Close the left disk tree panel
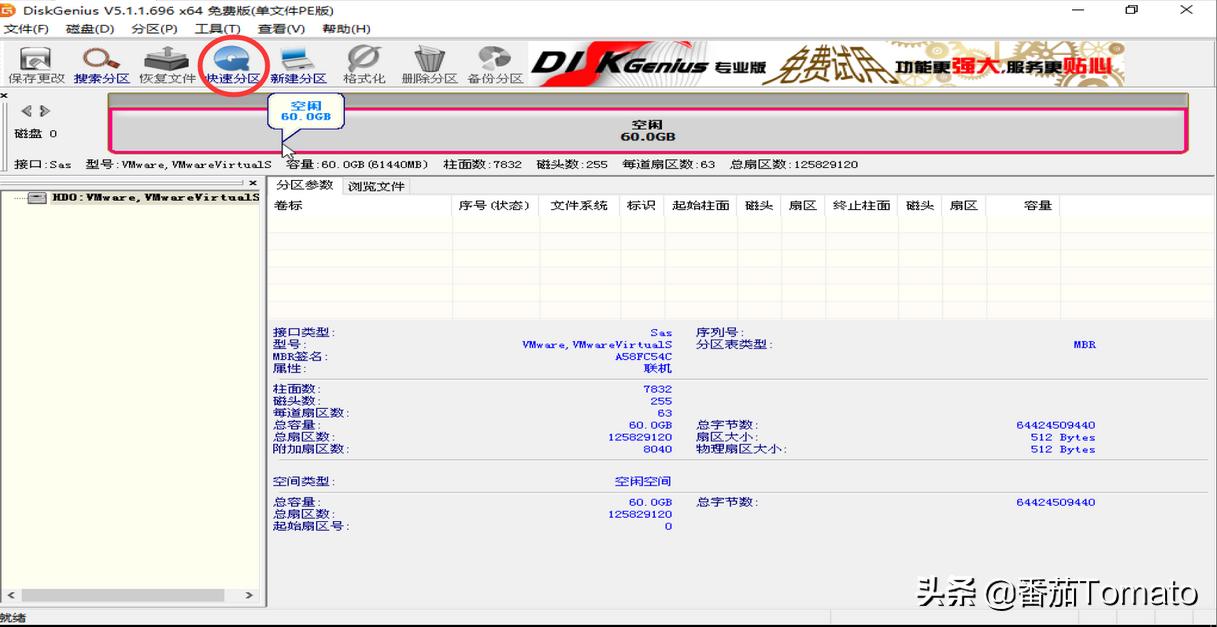The width and height of the screenshot is (1217, 627). 253,184
